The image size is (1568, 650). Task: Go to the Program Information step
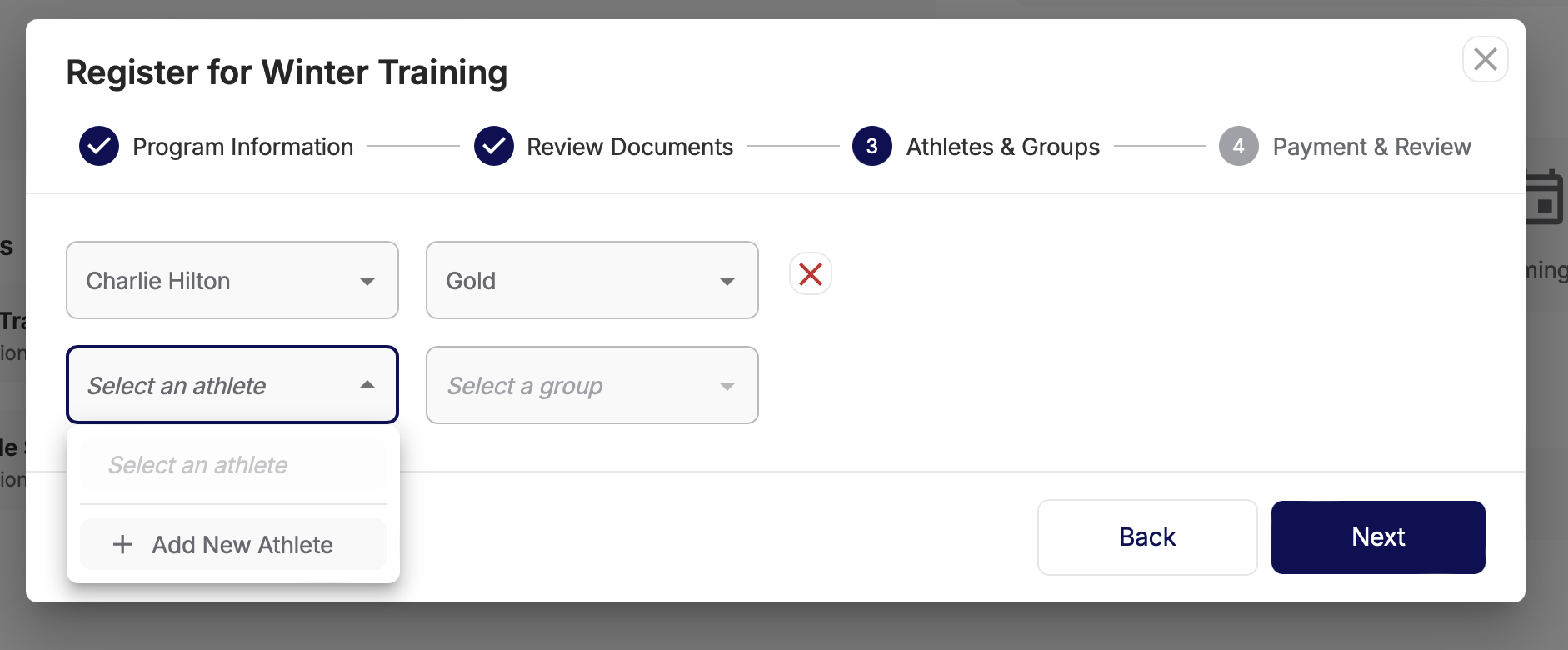(217, 147)
